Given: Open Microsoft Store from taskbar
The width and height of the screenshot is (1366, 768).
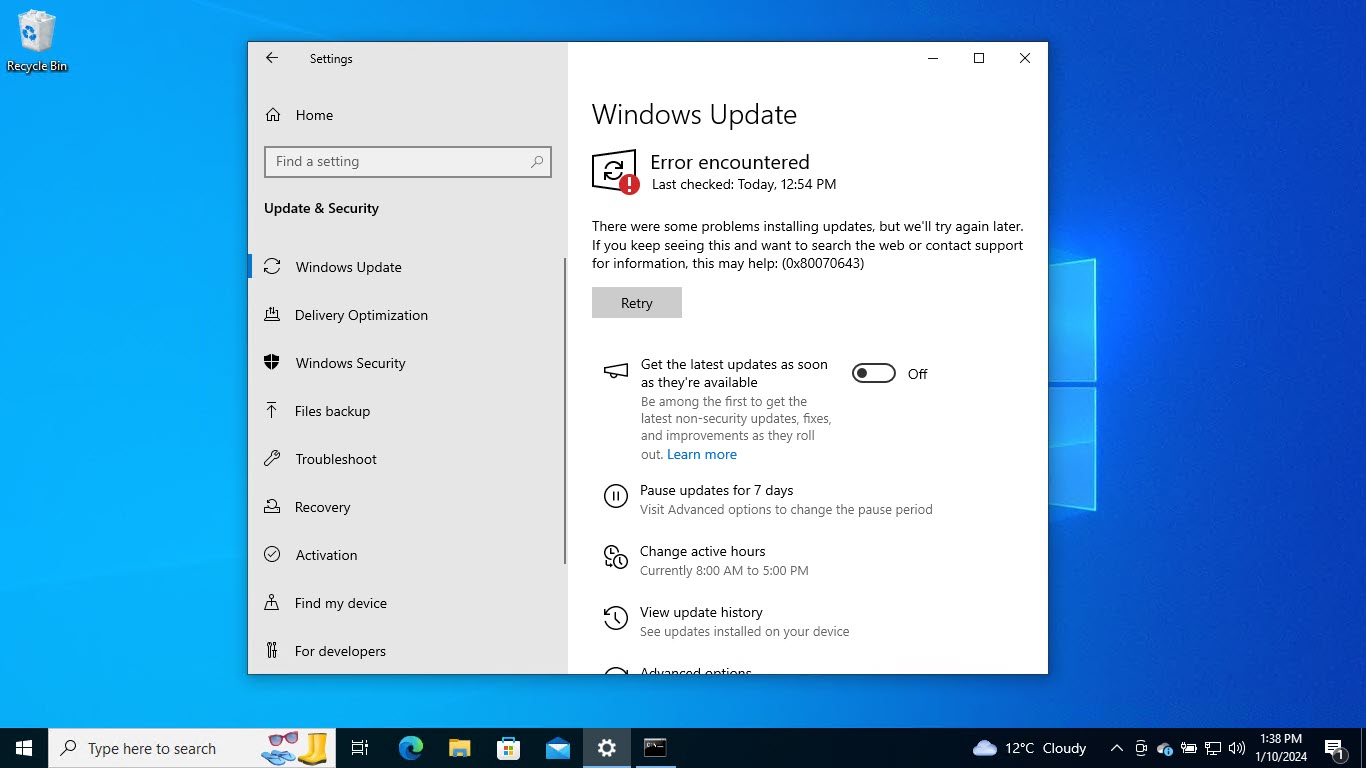Looking at the screenshot, I should tap(508, 748).
